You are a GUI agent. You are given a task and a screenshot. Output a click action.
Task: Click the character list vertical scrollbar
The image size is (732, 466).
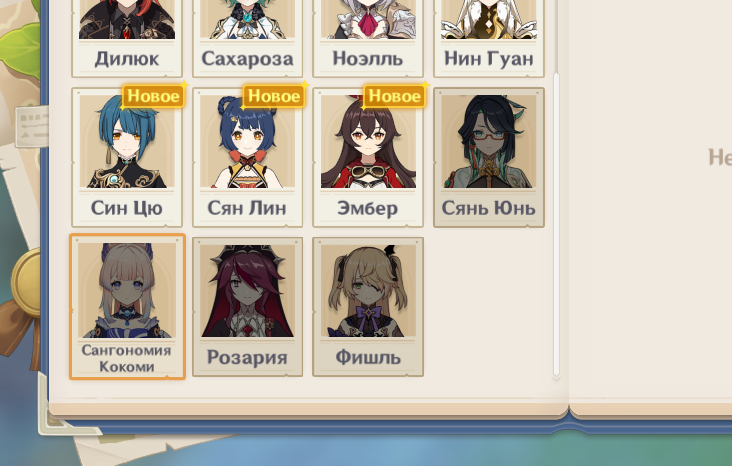coord(556,223)
